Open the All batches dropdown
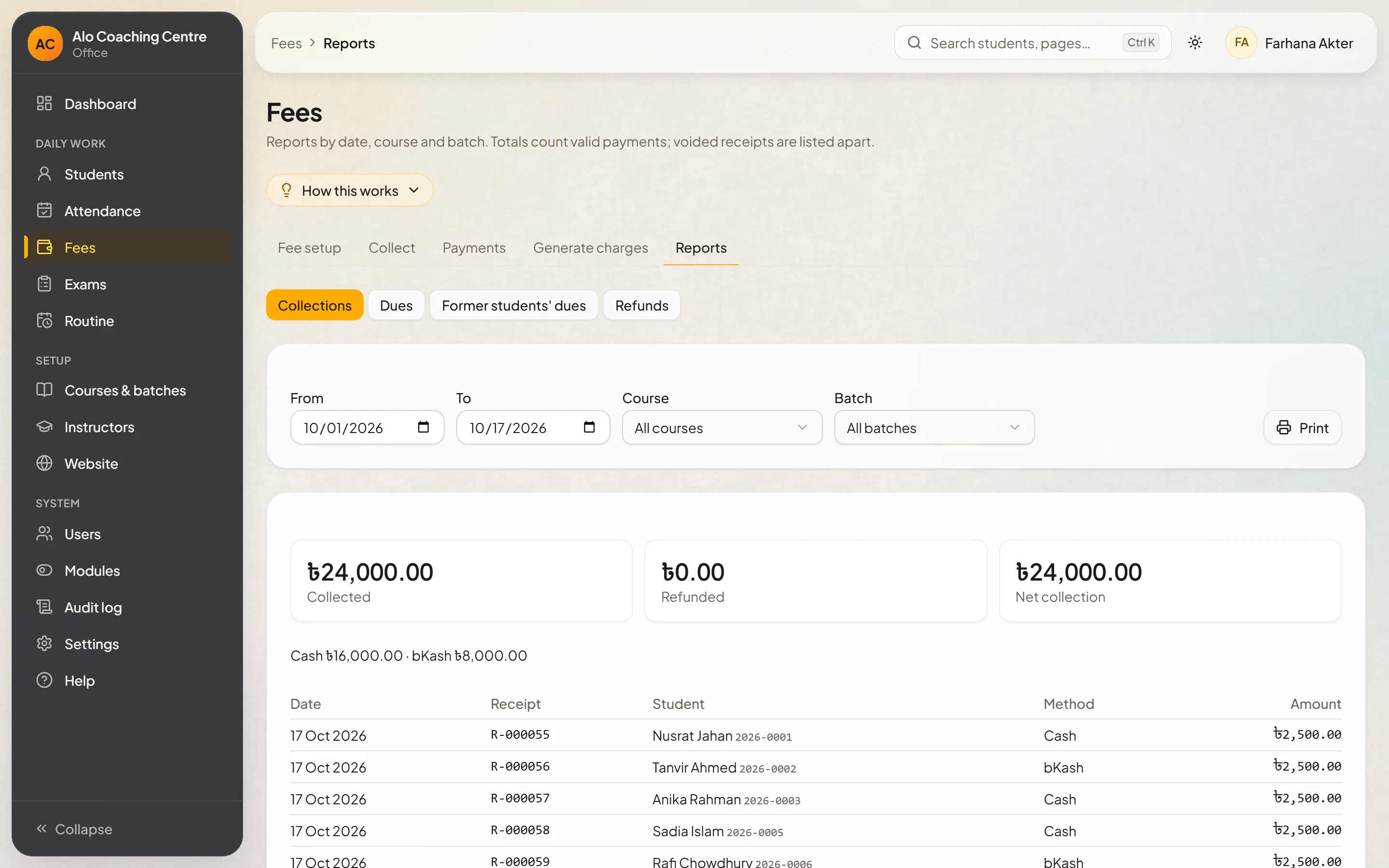The height and width of the screenshot is (868, 1389). click(x=934, y=427)
